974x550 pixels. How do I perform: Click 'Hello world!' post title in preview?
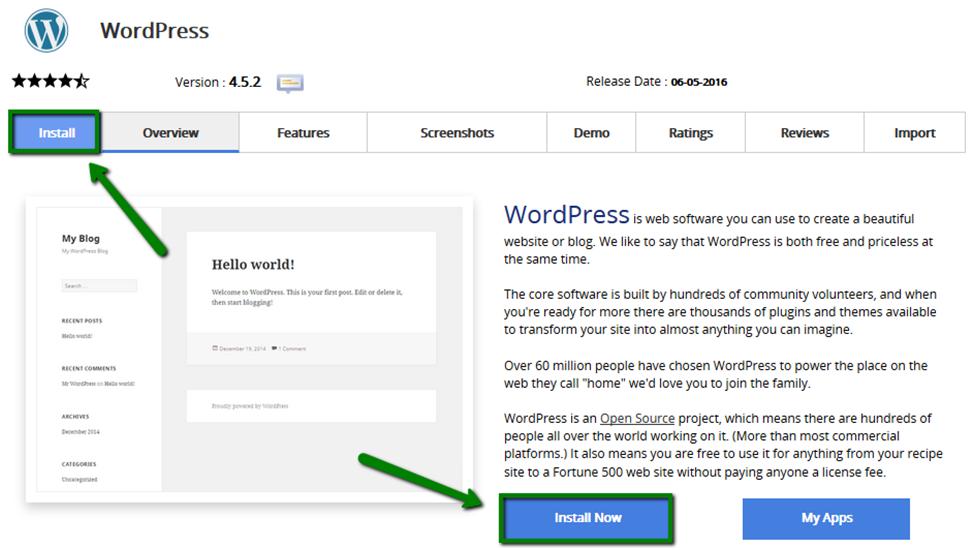point(253,264)
